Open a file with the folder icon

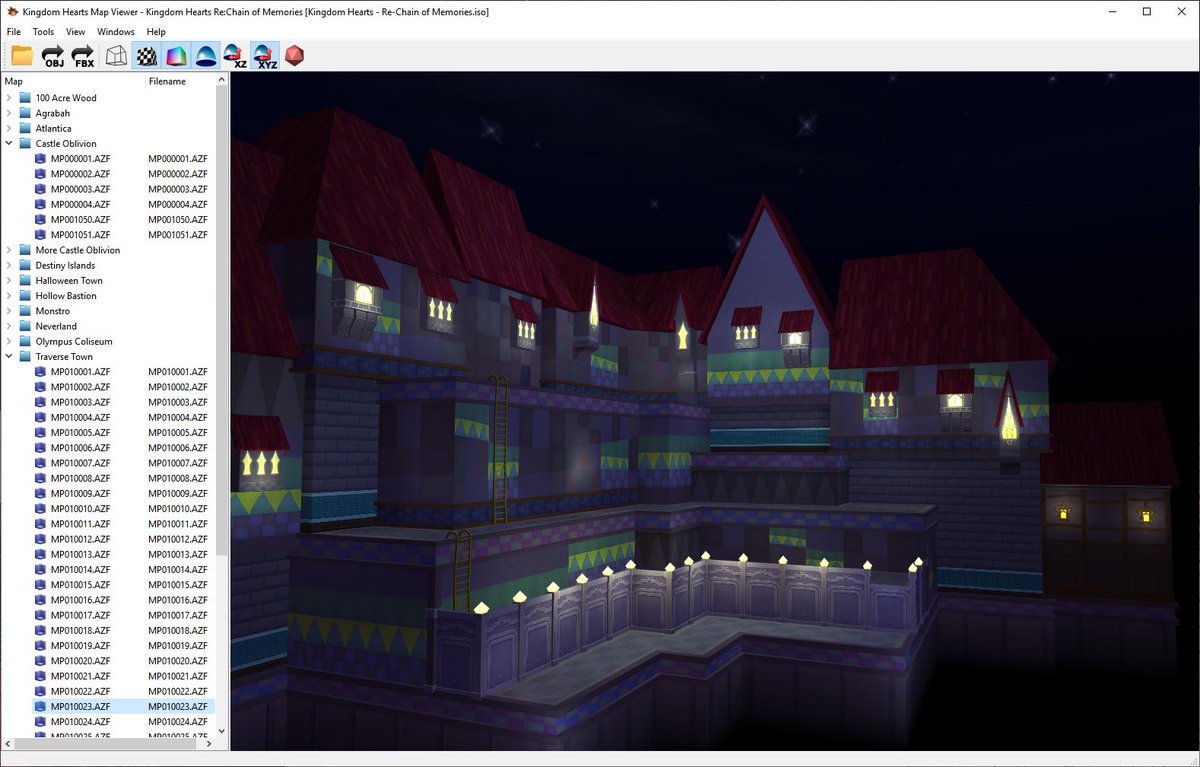[x=22, y=55]
